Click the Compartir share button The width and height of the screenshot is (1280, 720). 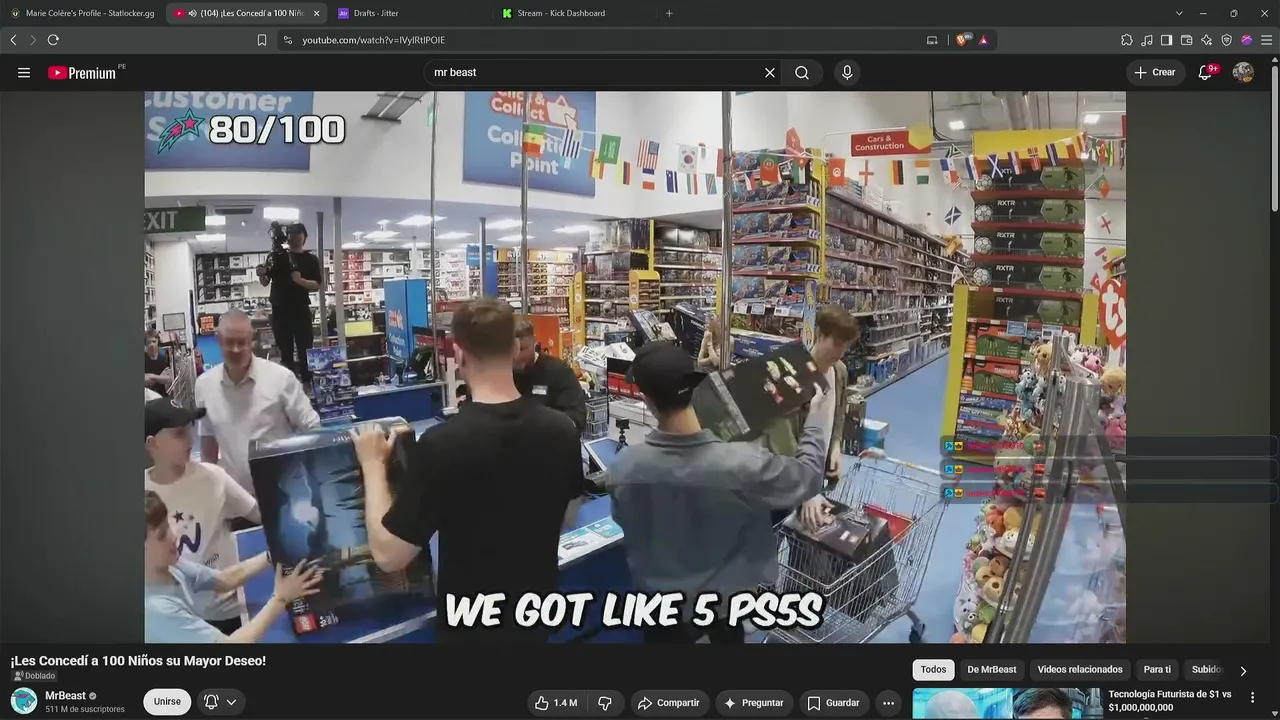[x=669, y=703]
